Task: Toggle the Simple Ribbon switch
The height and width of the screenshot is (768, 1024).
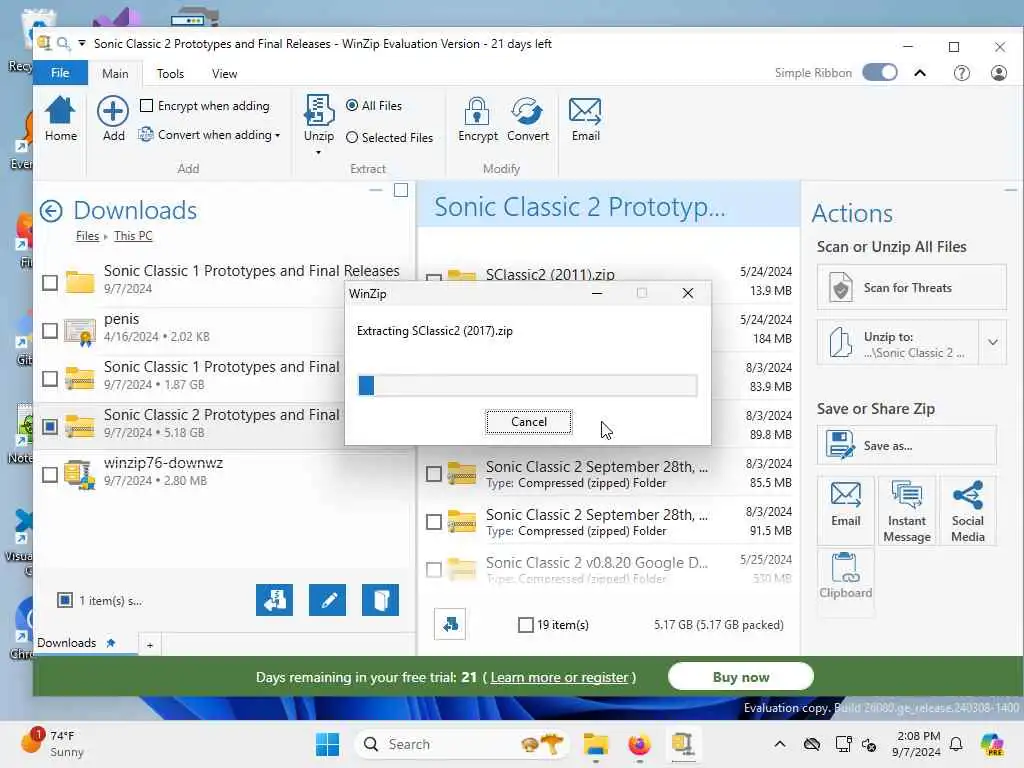Action: pyautogui.click(x=880, y=72)
